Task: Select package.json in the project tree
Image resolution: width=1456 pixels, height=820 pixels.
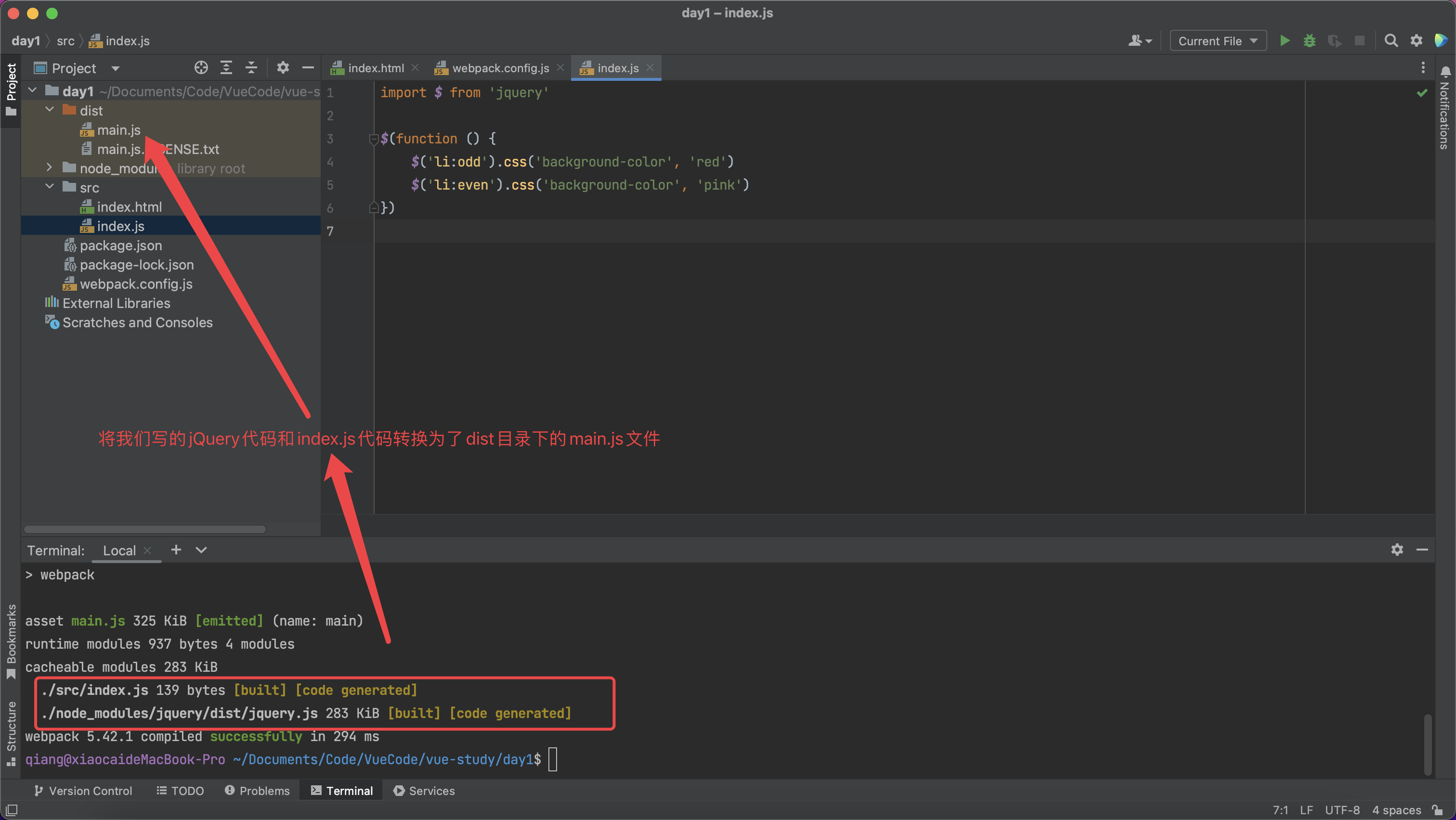Action: pyautogui.click(x=121, y=245)
